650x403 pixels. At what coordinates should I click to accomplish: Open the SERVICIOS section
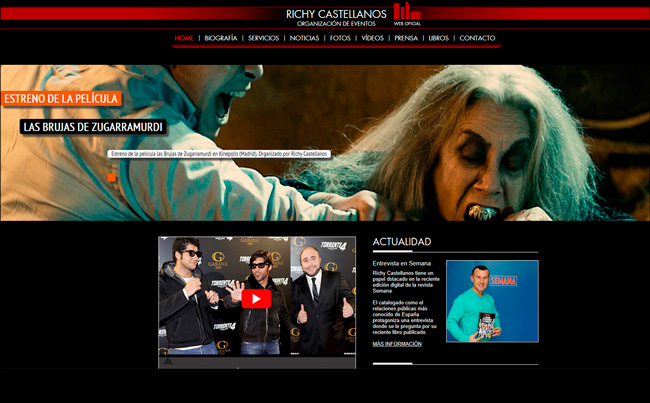point(264,38)
